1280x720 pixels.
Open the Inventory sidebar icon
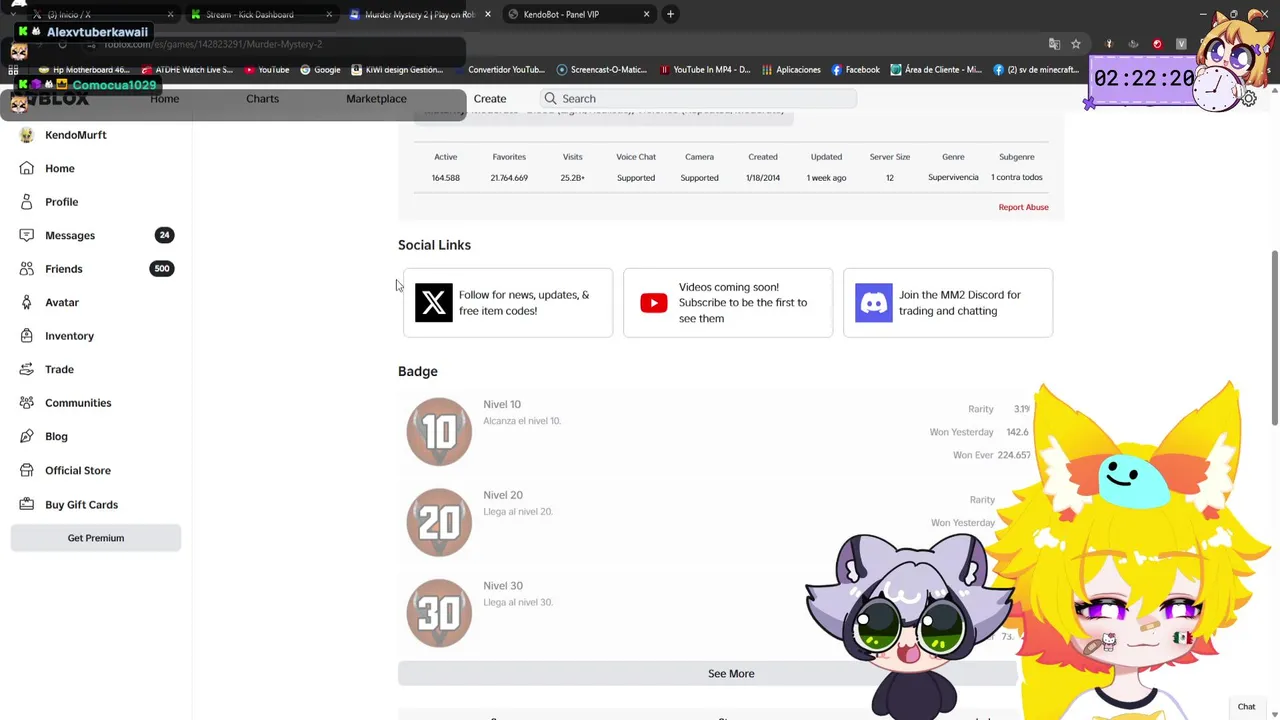[x=27, y=336]
